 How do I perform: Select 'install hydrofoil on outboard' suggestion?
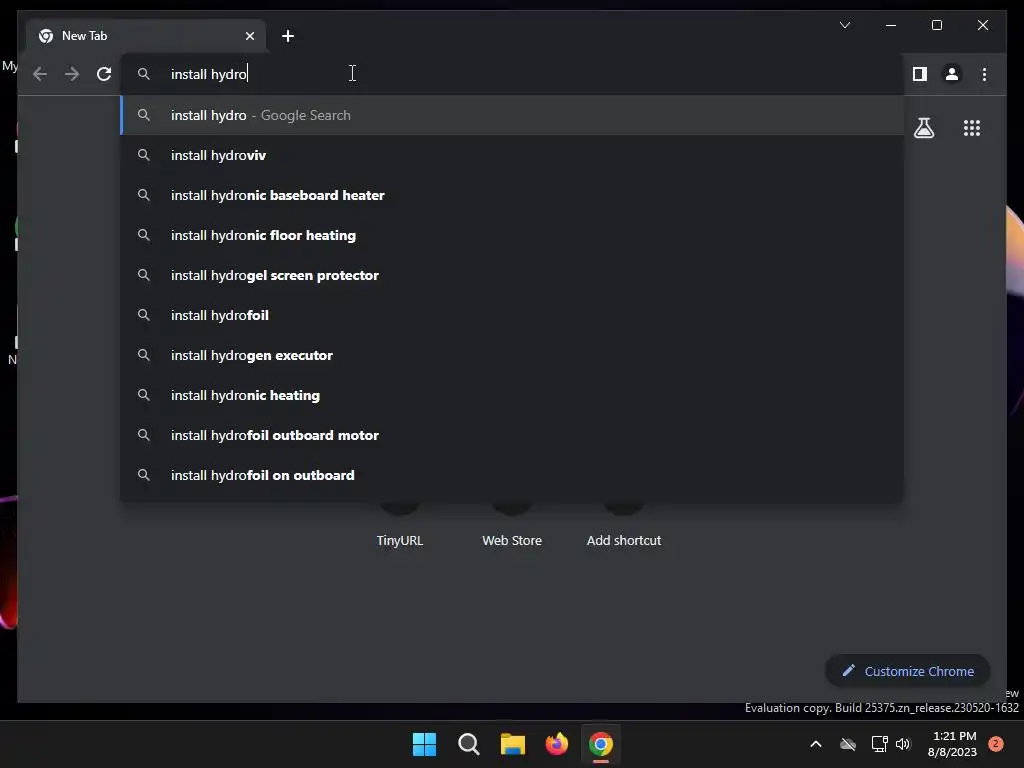(512, 475)
